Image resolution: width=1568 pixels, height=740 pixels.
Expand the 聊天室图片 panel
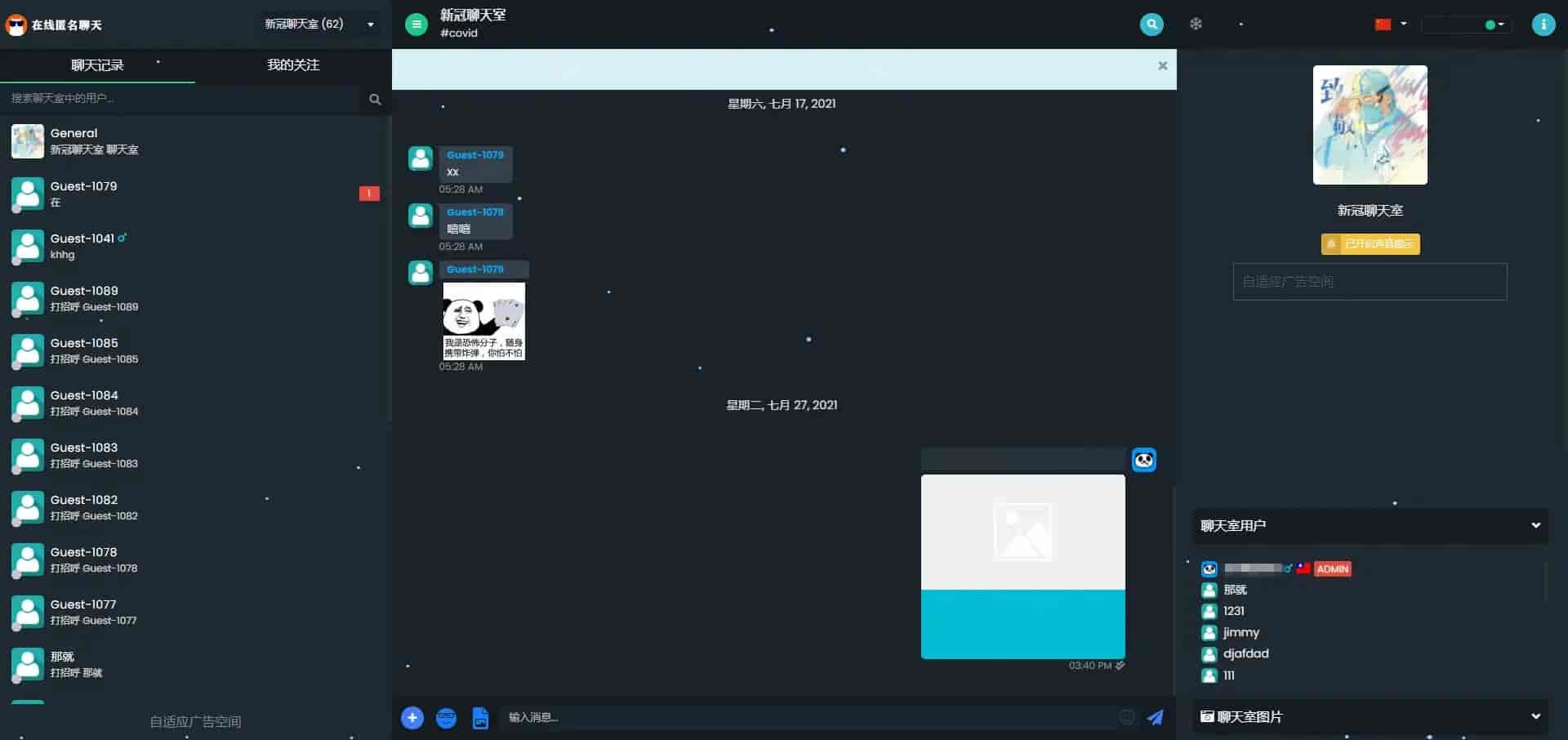(x=1370, y=717)
